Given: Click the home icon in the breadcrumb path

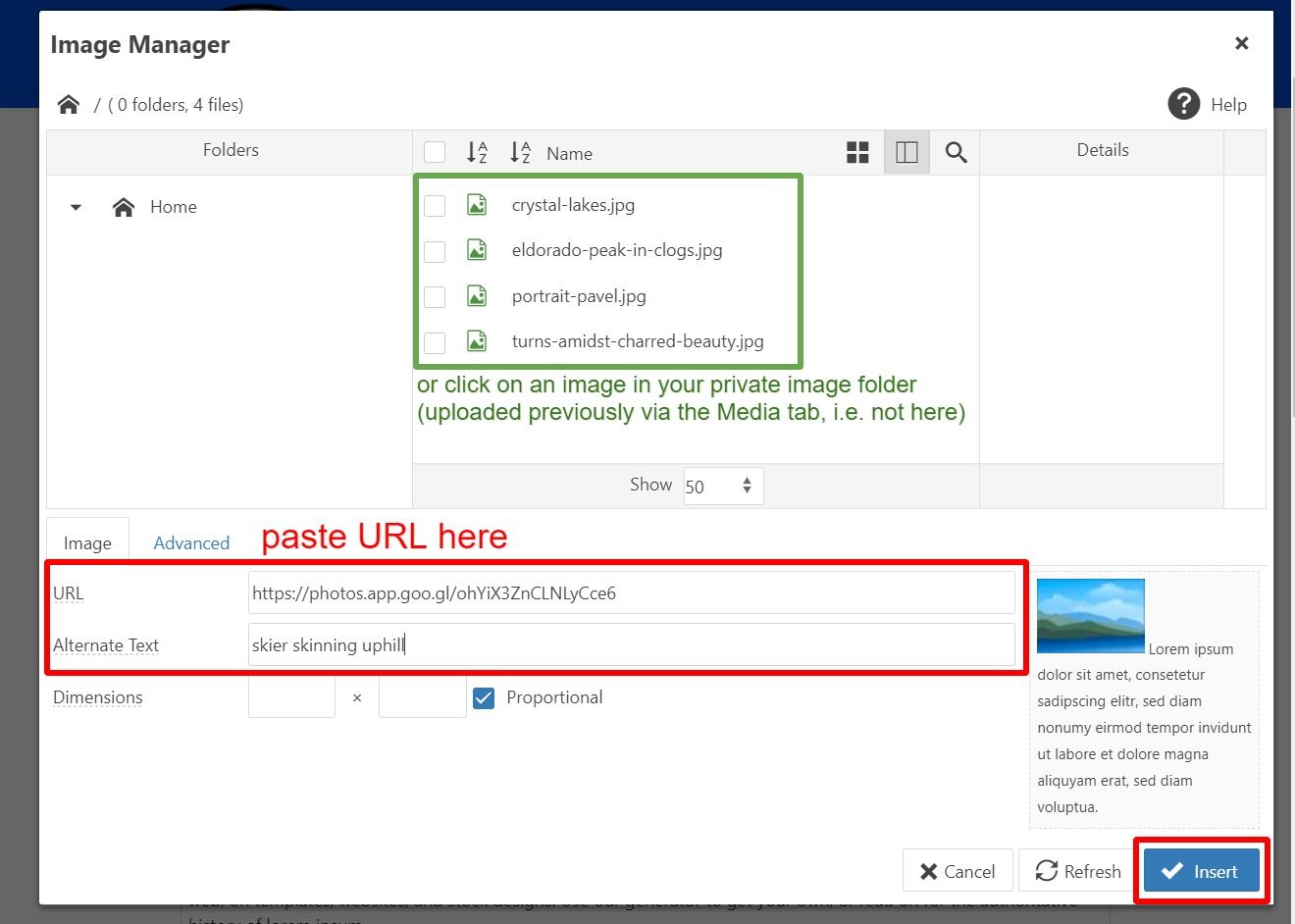Looking at the screenshot, I should [68, 105].
